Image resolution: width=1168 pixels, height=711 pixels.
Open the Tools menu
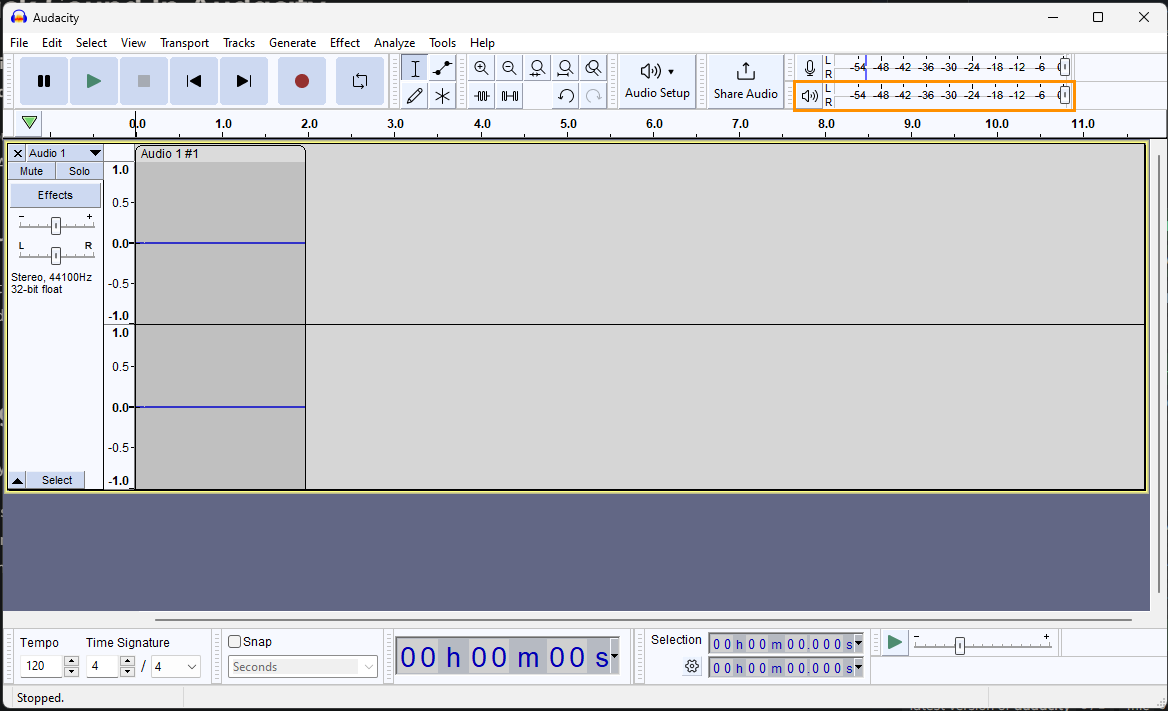click(x=442, y=42)
